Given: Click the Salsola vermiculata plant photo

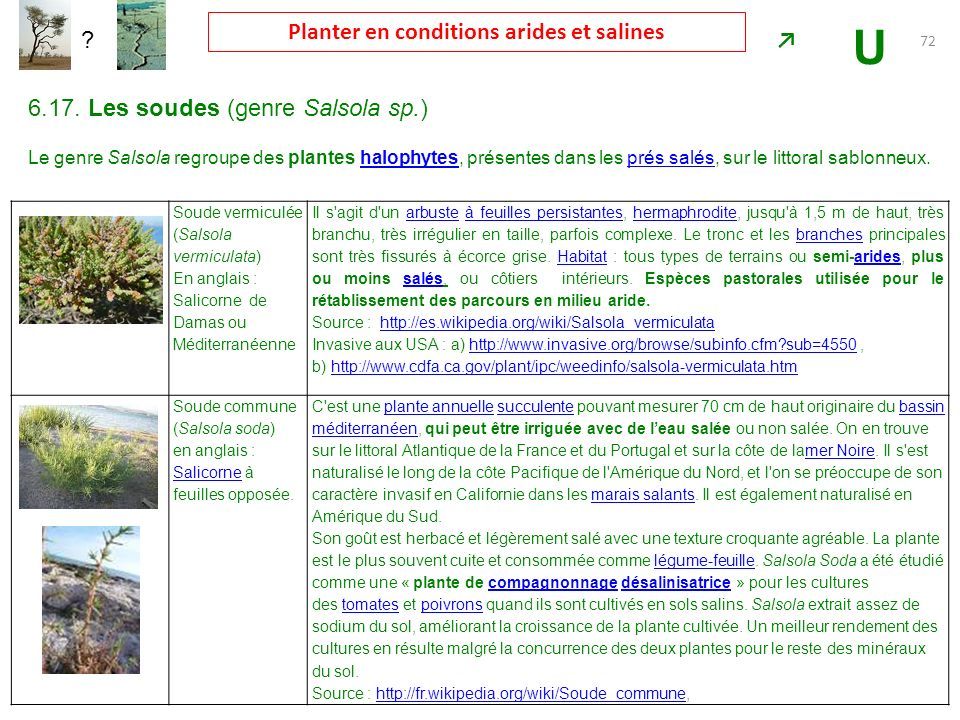Looking at the screenshot, I should click(91, 270).
